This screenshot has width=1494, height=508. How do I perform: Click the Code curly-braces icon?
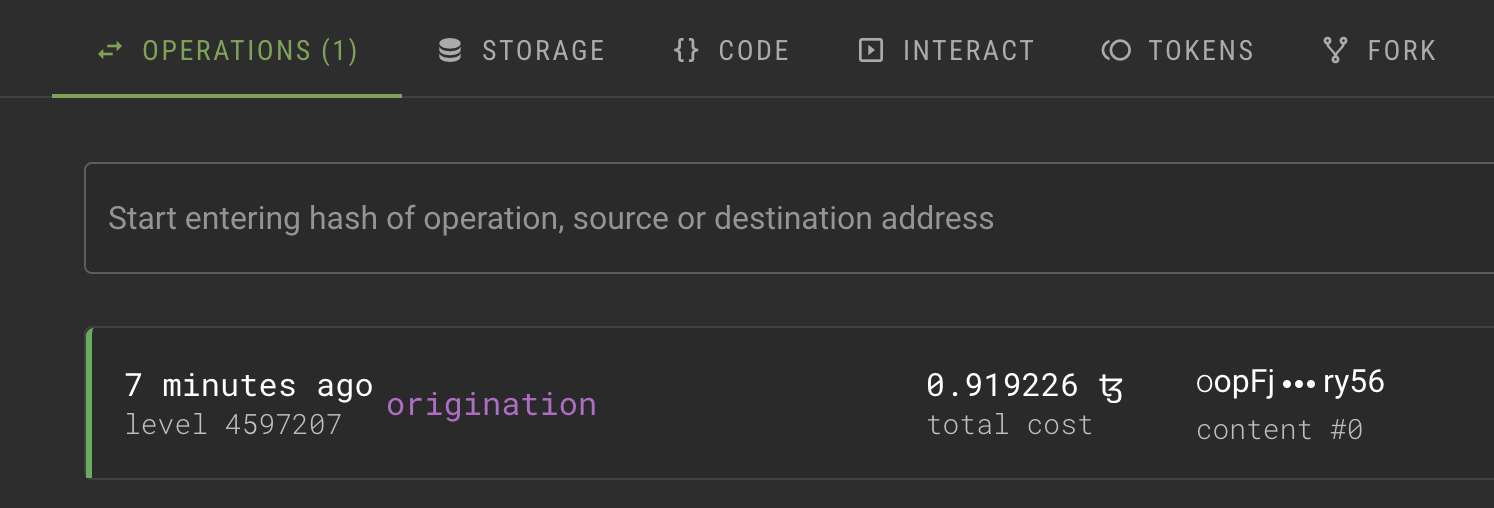pos(686,50)
